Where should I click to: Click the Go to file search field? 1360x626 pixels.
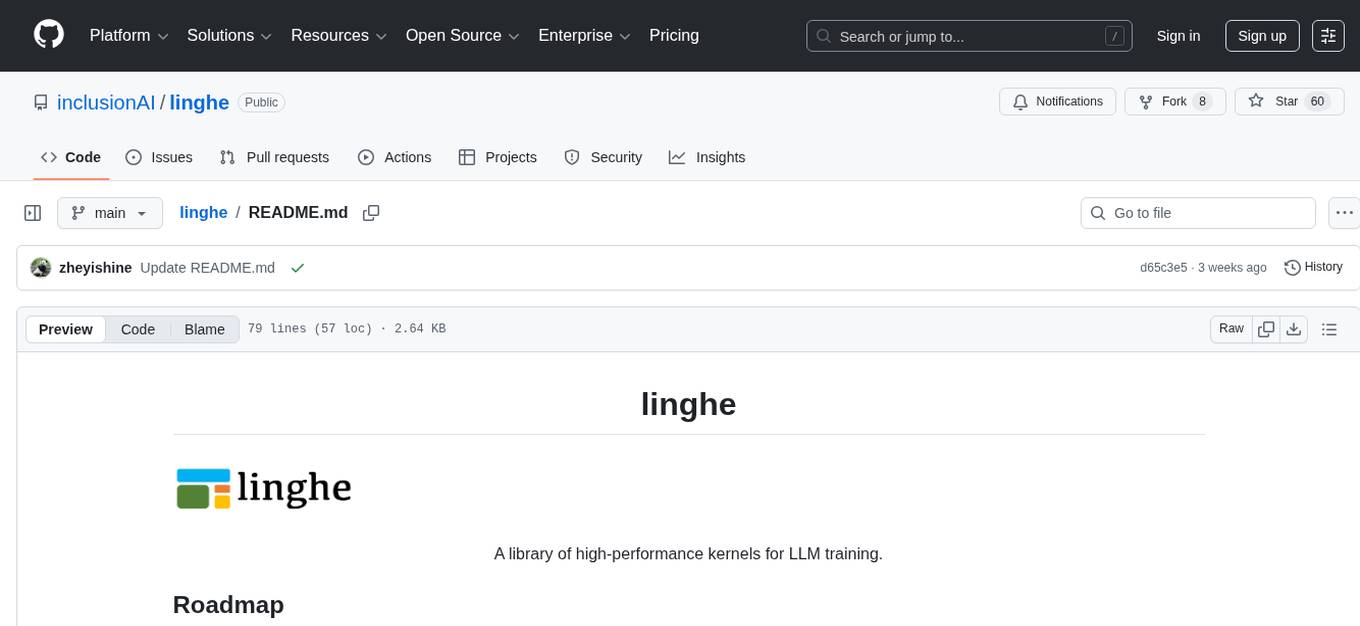[1197, 212]
